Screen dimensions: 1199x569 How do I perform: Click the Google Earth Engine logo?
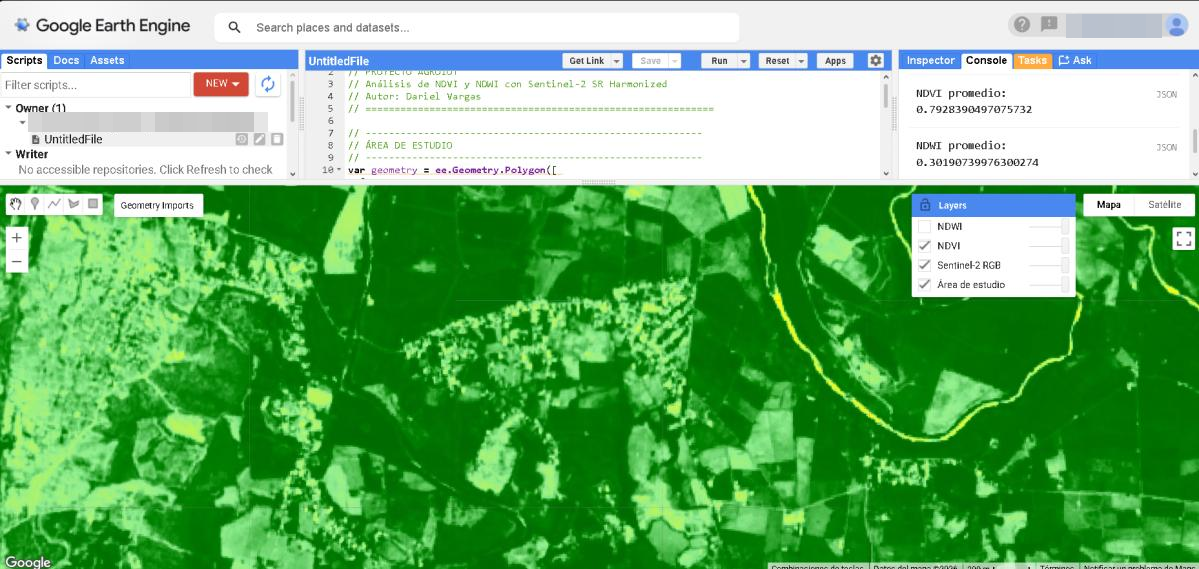pyautogui.click(x=102, y=26)
